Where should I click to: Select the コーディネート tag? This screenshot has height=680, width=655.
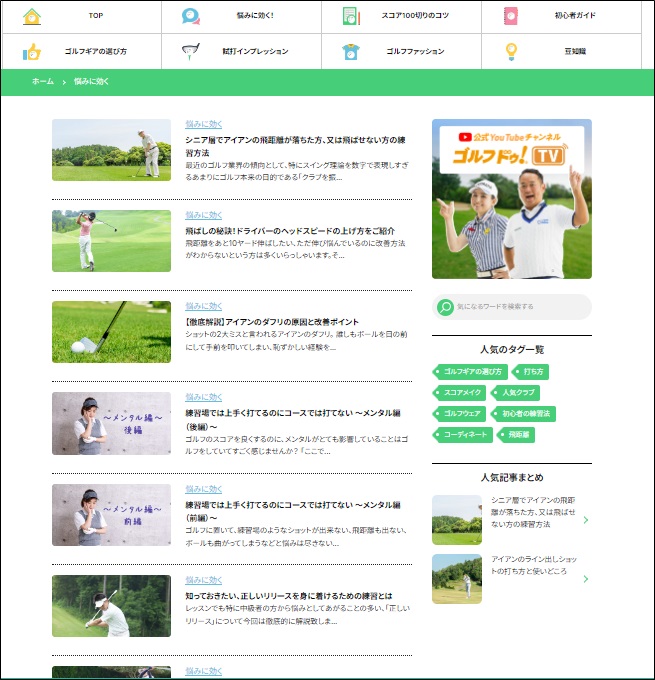462,435
